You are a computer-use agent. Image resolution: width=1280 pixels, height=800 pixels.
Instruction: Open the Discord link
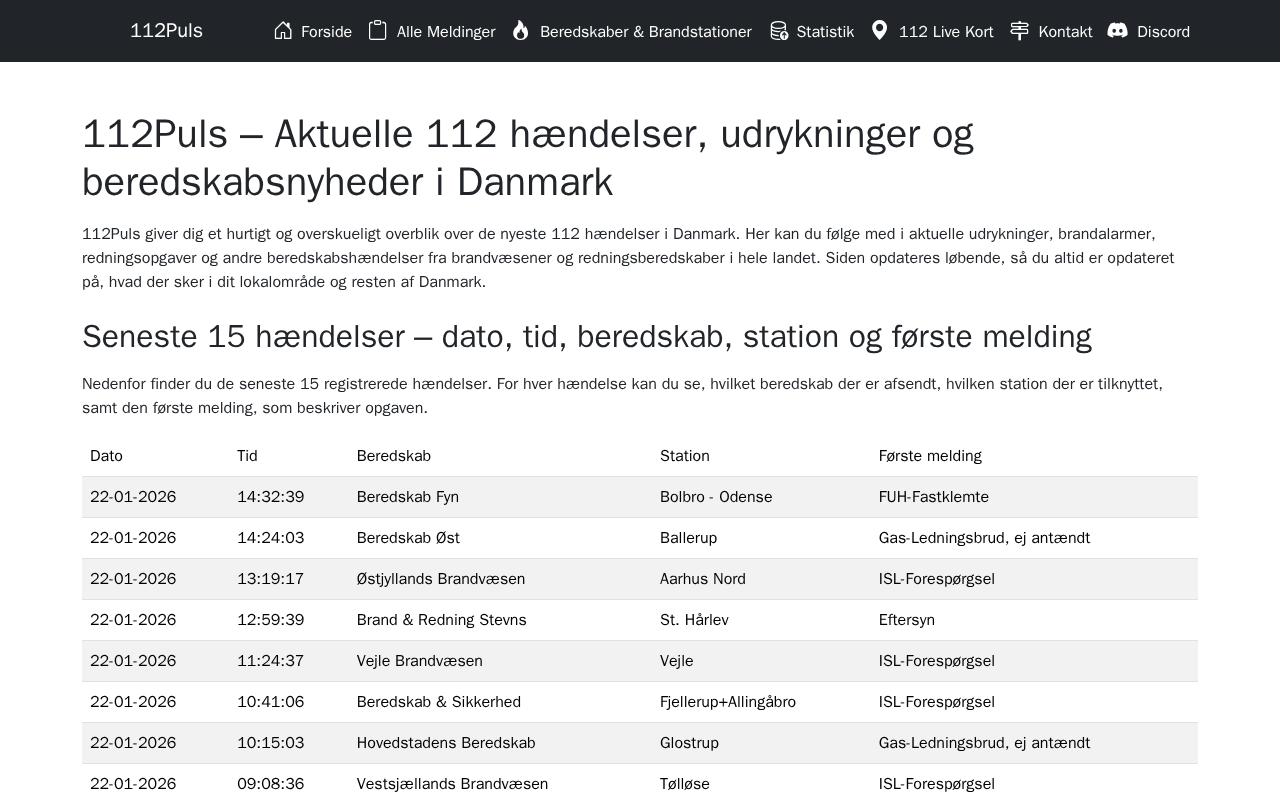click(x=1149, y=31)
